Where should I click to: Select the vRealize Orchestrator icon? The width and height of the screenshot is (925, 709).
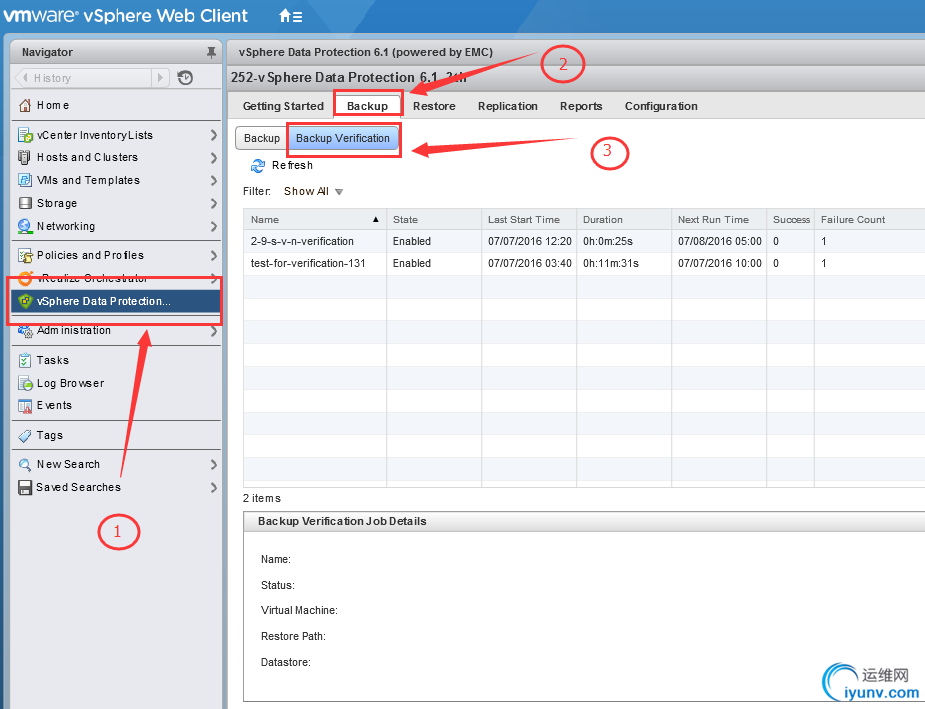(25, 278)
